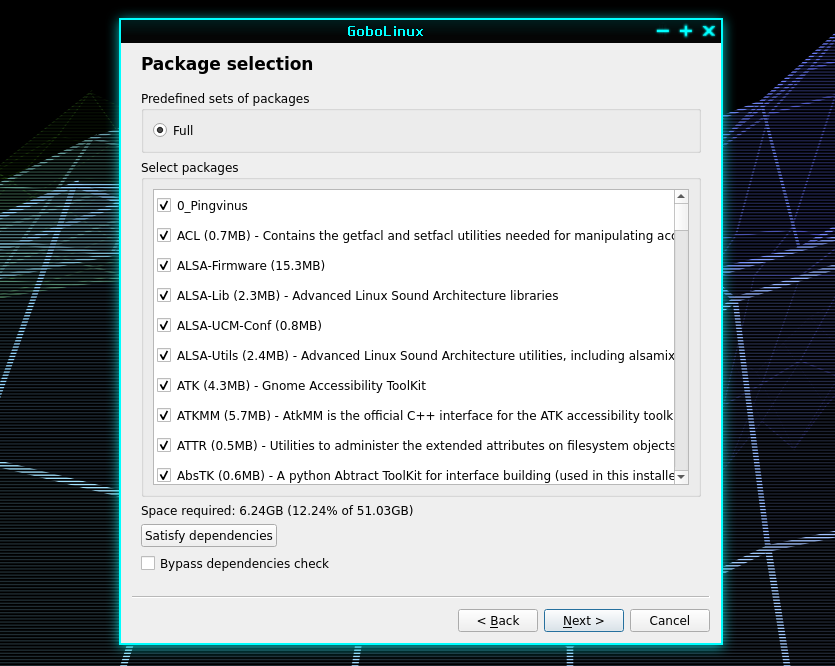
Task: Close the GoboLinux installer window
Action: [709, 31]
